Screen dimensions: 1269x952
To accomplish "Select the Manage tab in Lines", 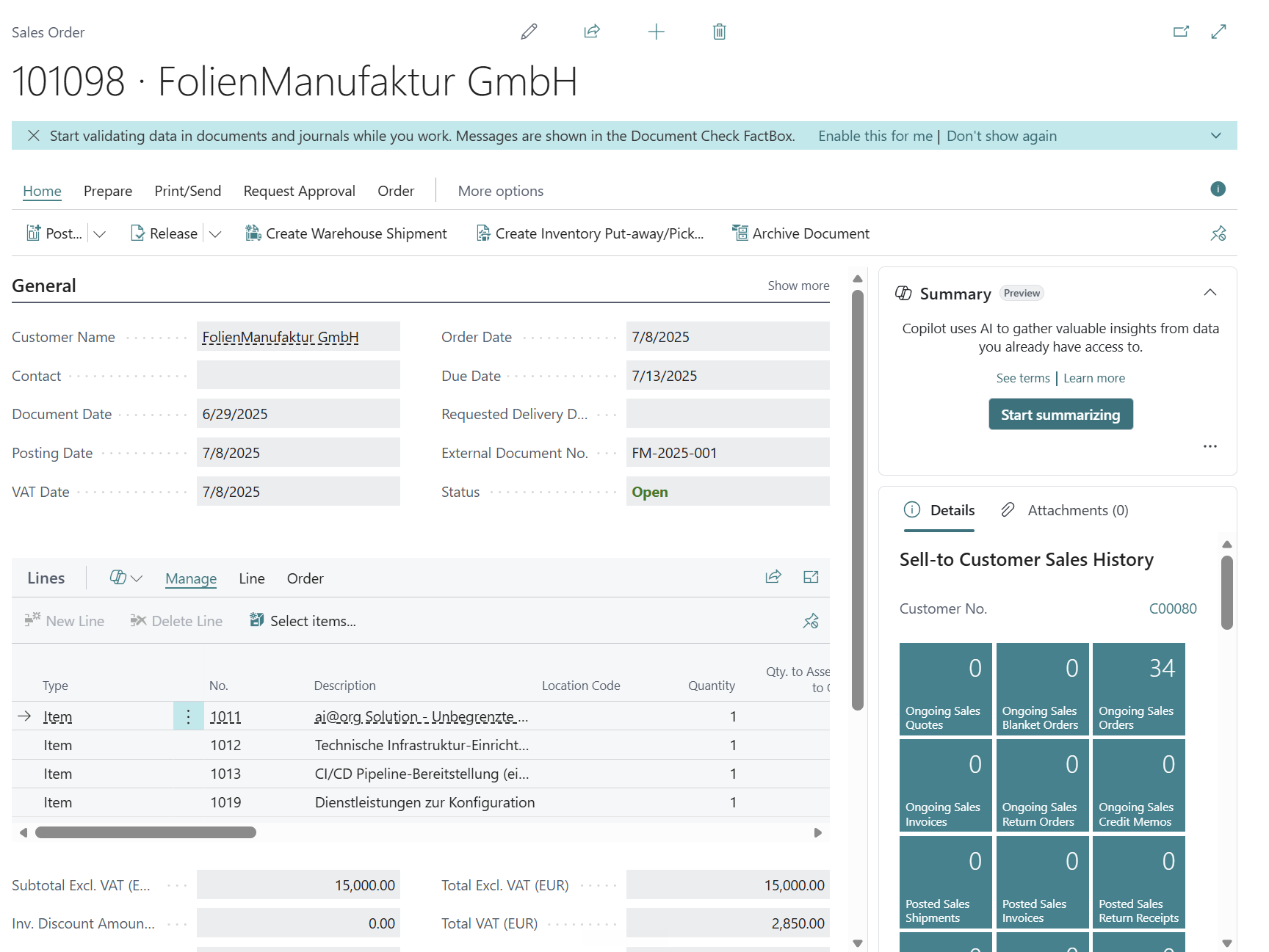I will (191, 578).
